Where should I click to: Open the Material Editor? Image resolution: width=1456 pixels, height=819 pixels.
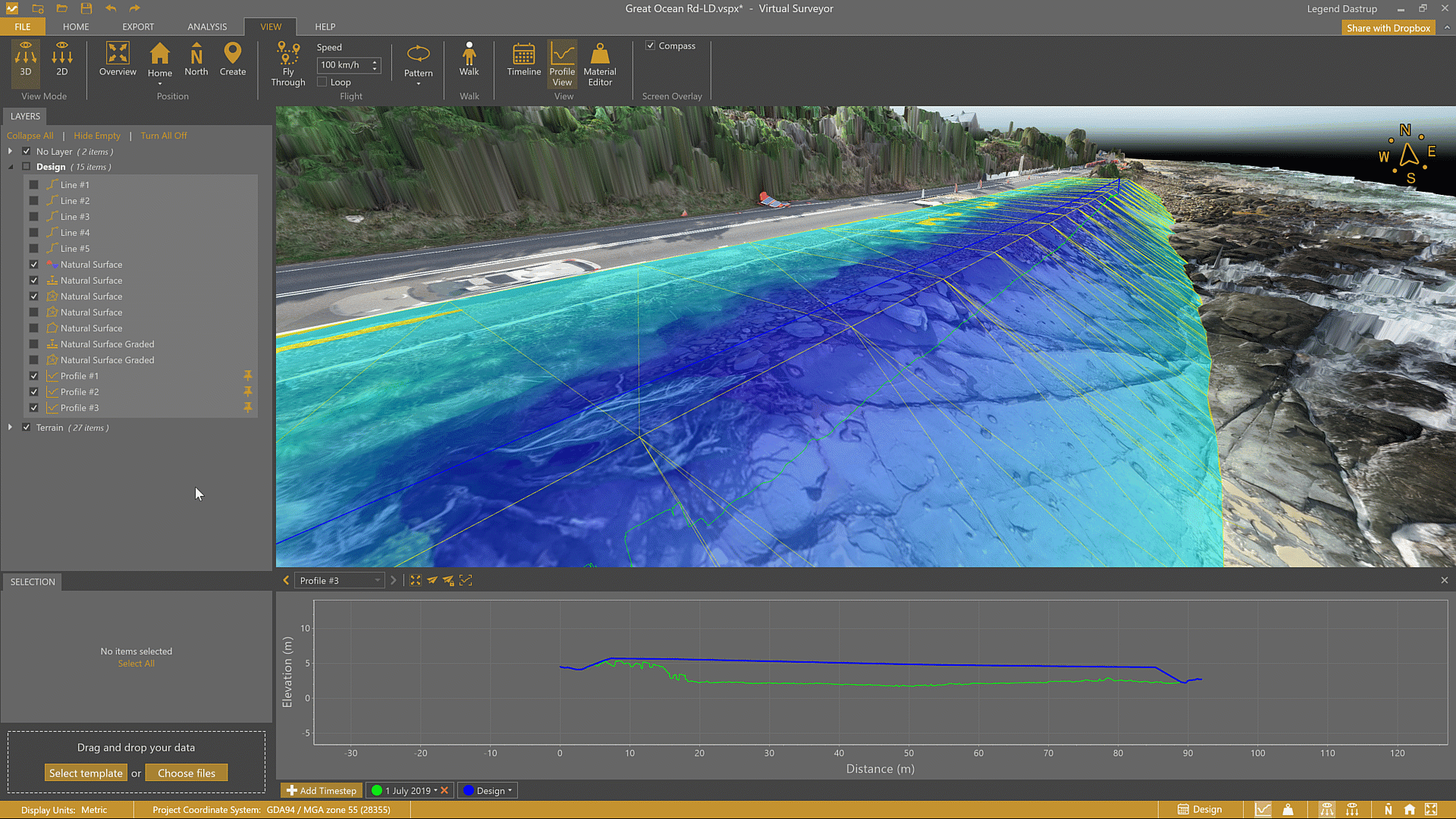[x=599, y=64]
